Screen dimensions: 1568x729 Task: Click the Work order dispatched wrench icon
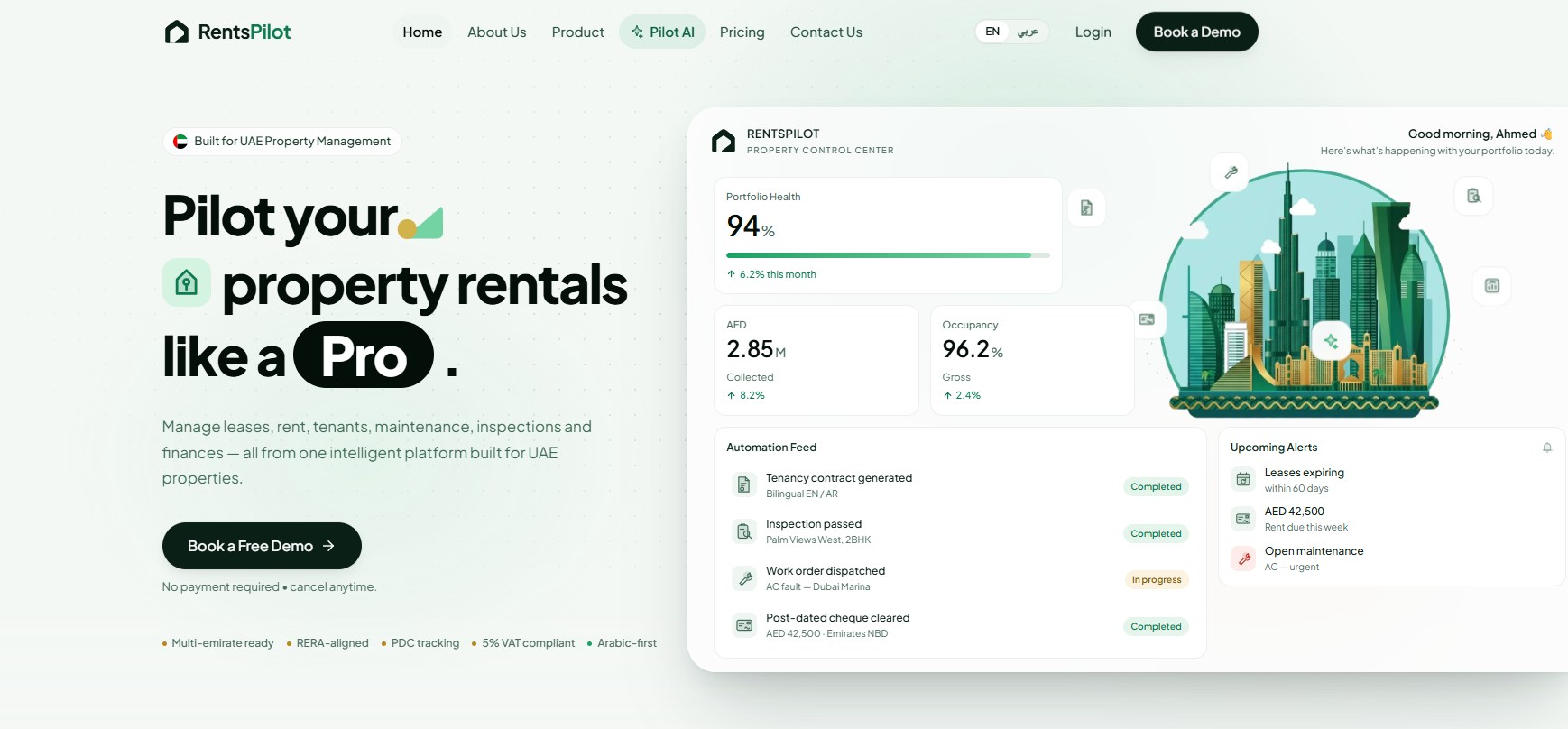point(743,578)
